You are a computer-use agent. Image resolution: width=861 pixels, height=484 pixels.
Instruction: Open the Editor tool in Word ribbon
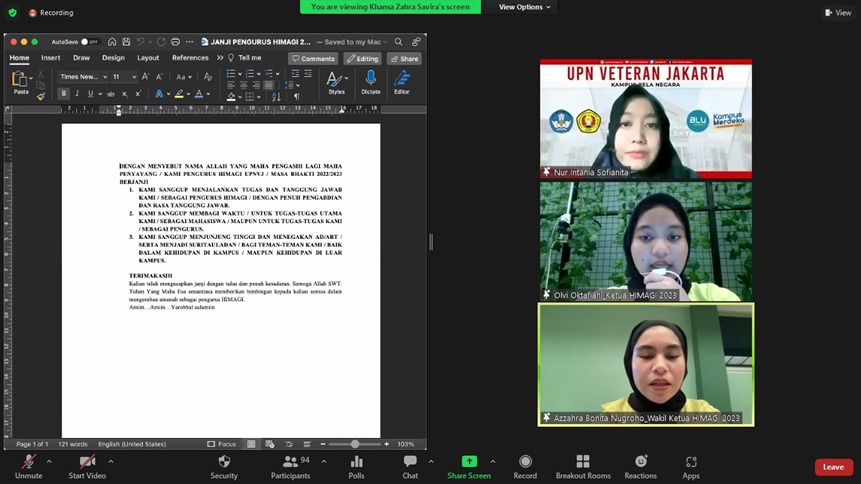402,79
